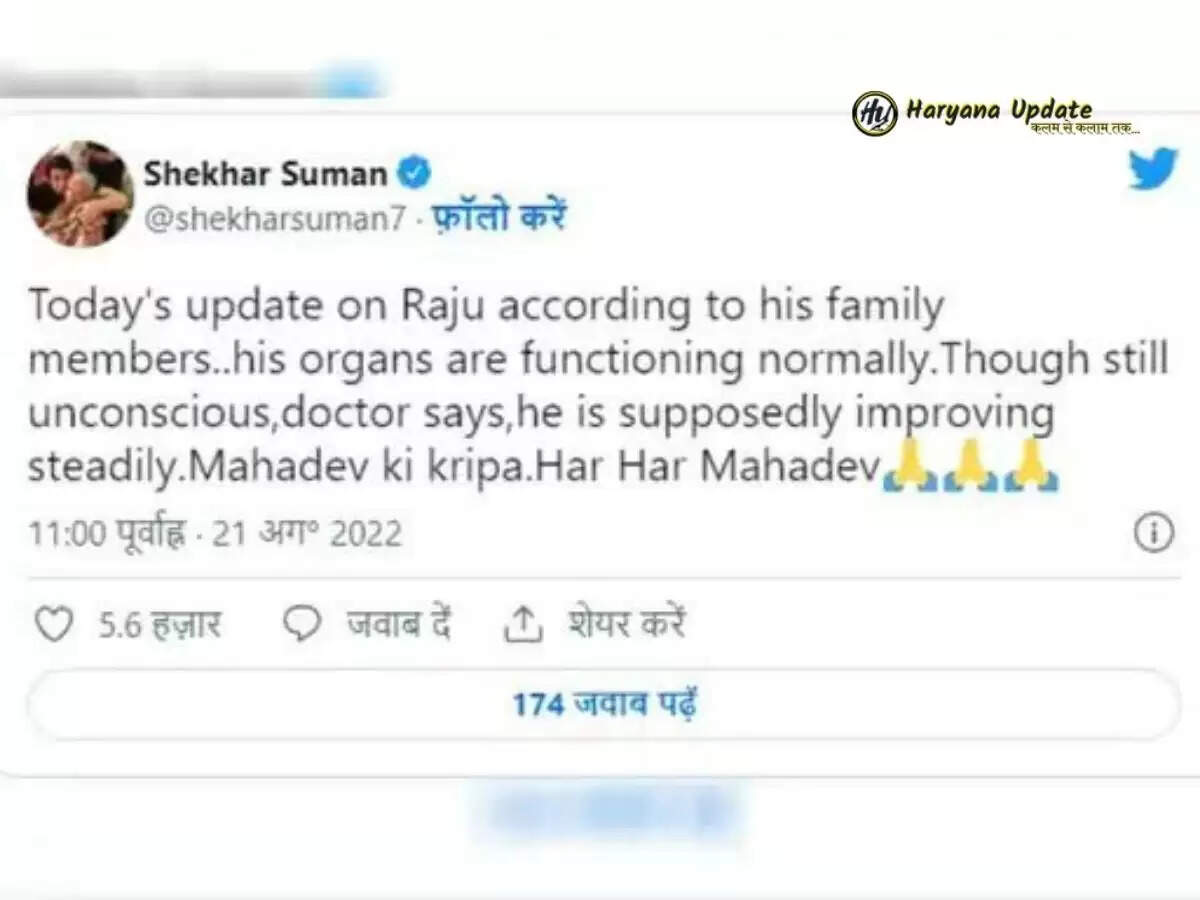Click the folded hands emojis
Viewport: 1200px width, 900px height.
click(x=971, y=467)
